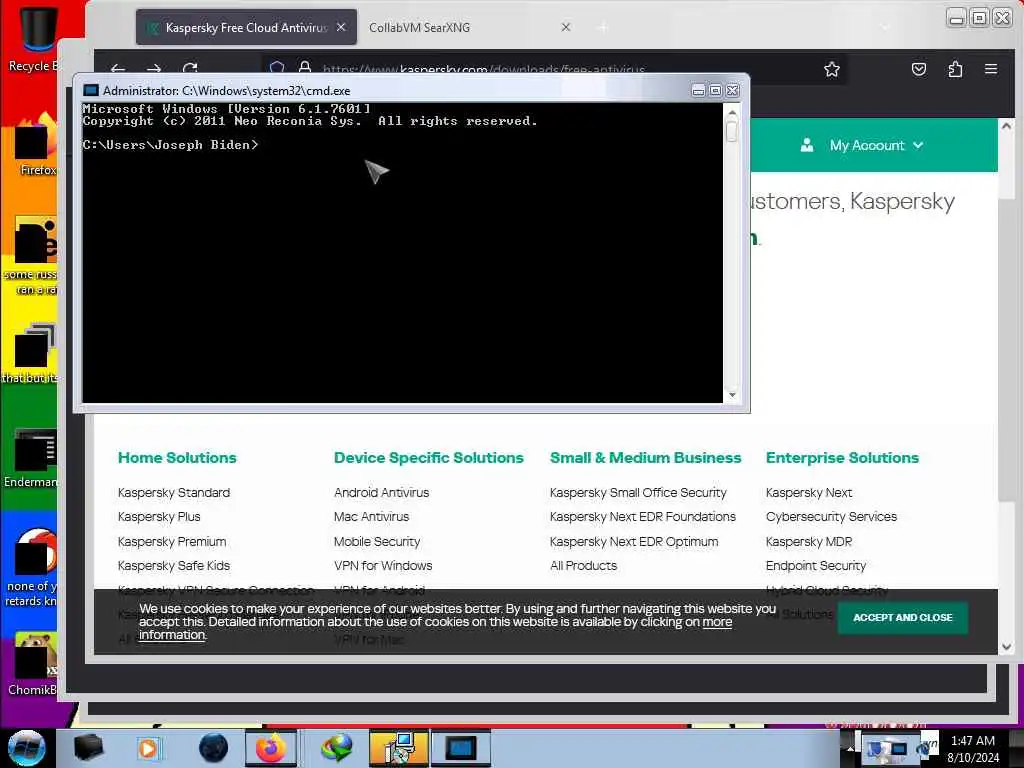Click the My Account user icon
Screen dimensions: 1024x768
(x=807, y=145)
